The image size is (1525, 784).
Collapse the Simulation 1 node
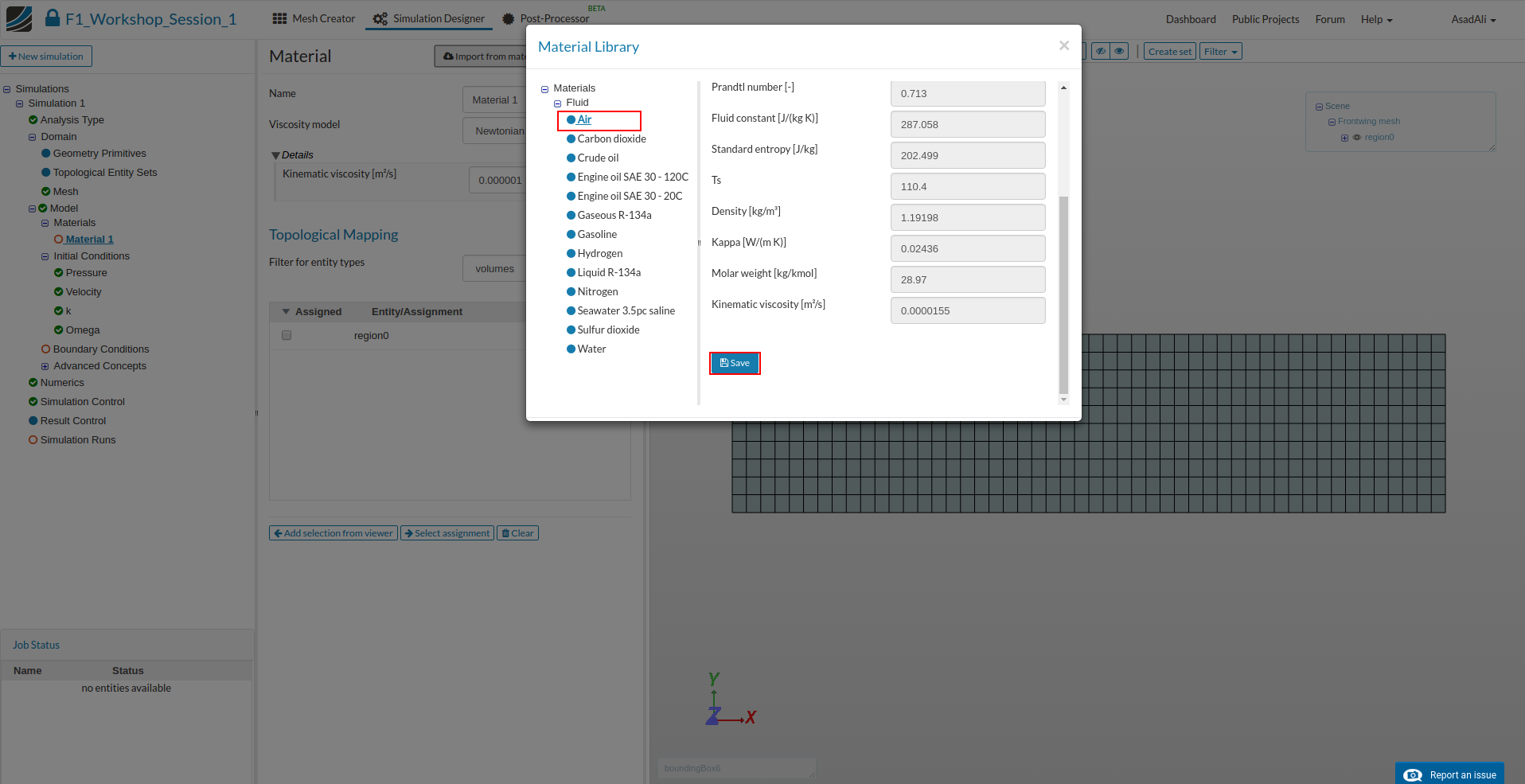pyautogui.click(x=19, y=104)
